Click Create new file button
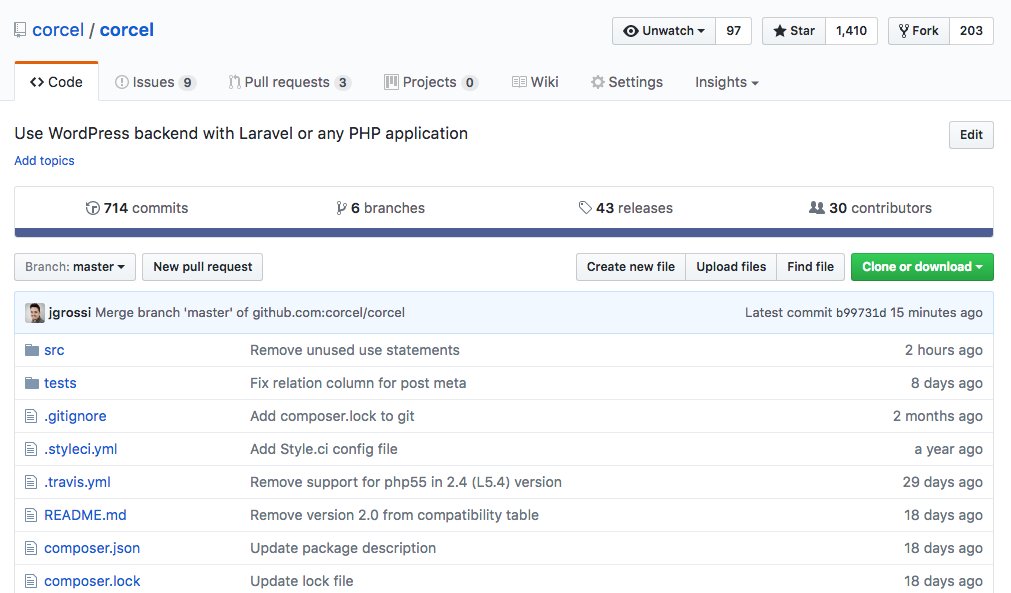 point(631,267)
